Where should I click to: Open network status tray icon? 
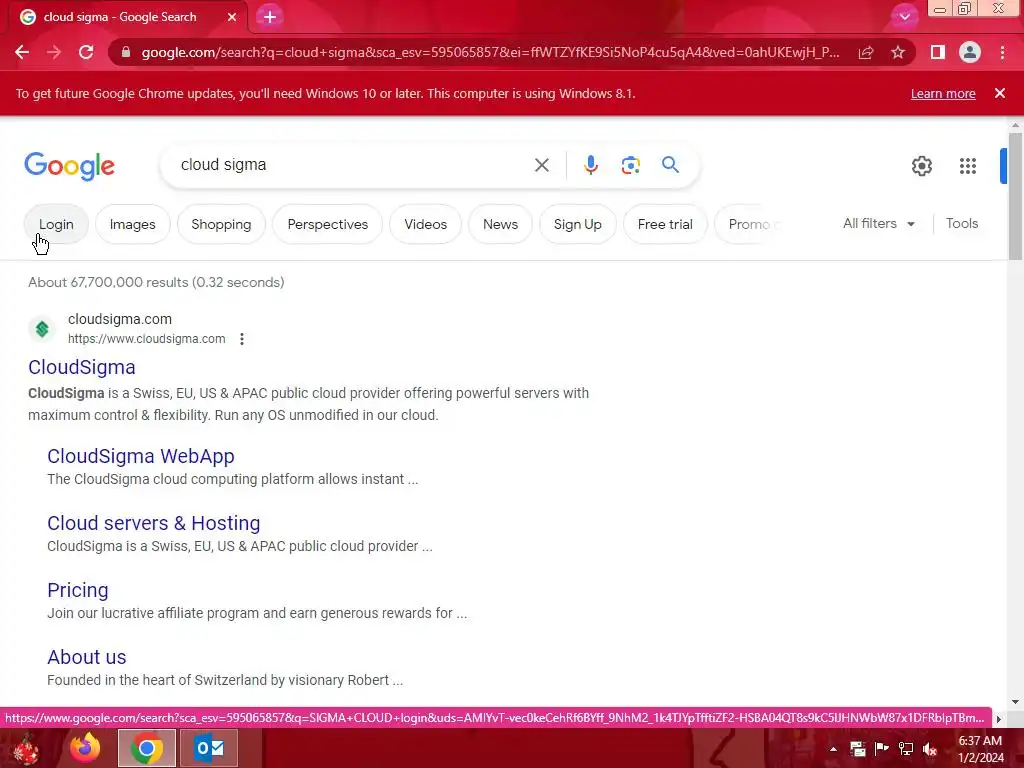click(906, 749)
